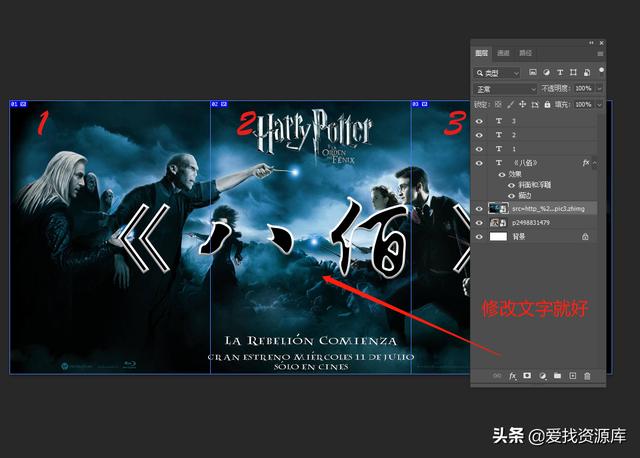
Task: Click the link layers icon
Action: point(497,376)
